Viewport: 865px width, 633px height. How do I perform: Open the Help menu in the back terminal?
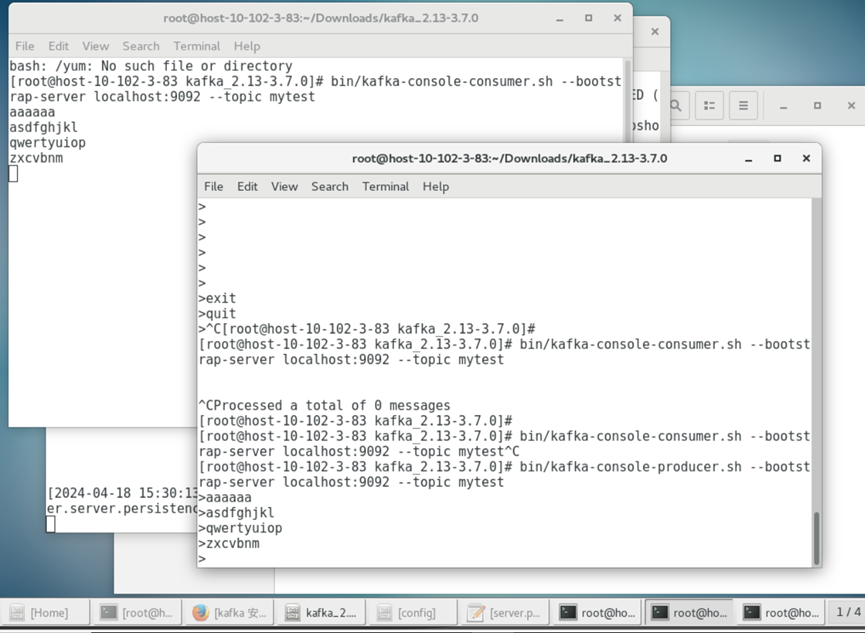[247, 46]
